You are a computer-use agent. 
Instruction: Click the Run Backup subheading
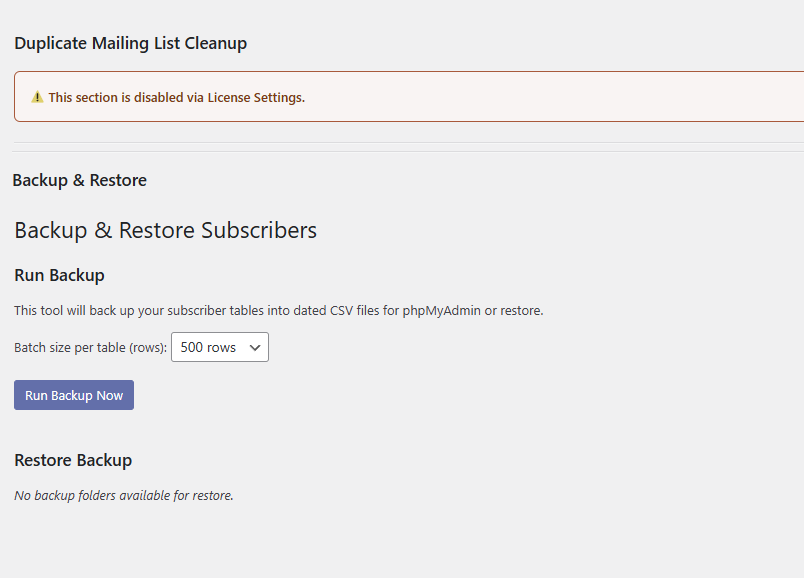click(59, 275)
